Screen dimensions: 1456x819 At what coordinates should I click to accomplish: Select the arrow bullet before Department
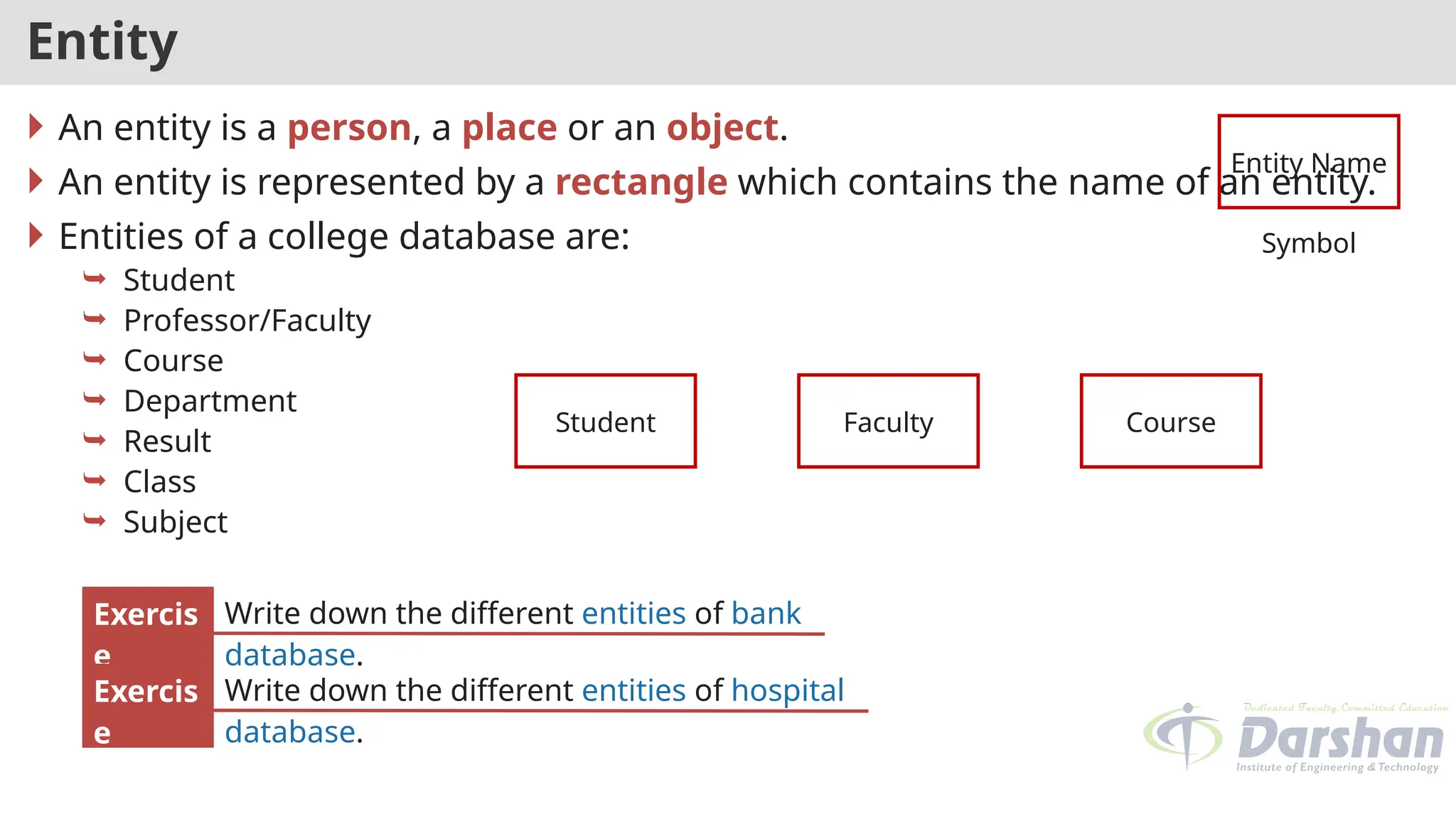[x=95, y=399]
